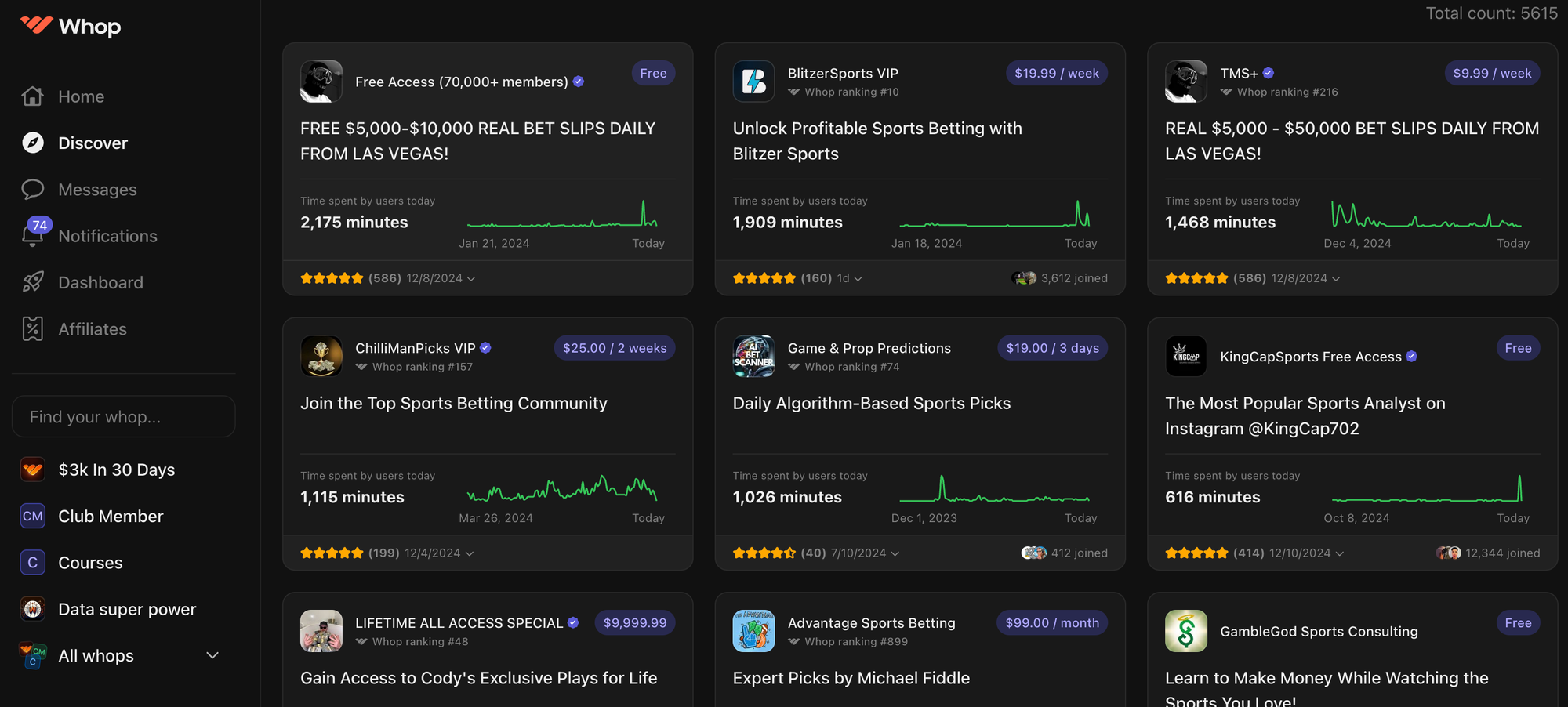This screenshot has width=1568, height=707.
Task: Expand the 1d review dropdown on BlitzerSports
Action: pos(858,278)
